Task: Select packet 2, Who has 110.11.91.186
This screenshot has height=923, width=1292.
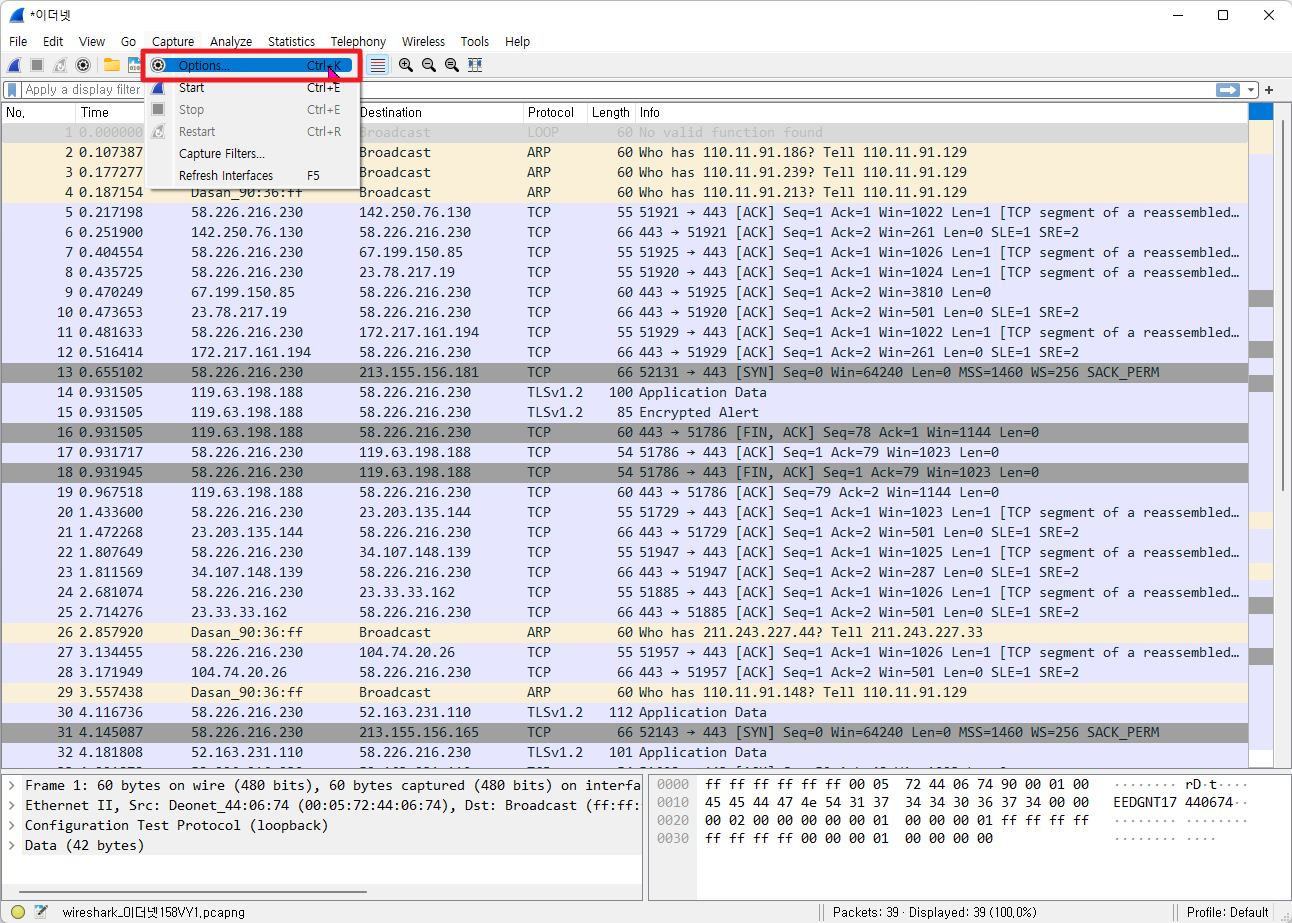Action: pos(625,152)
